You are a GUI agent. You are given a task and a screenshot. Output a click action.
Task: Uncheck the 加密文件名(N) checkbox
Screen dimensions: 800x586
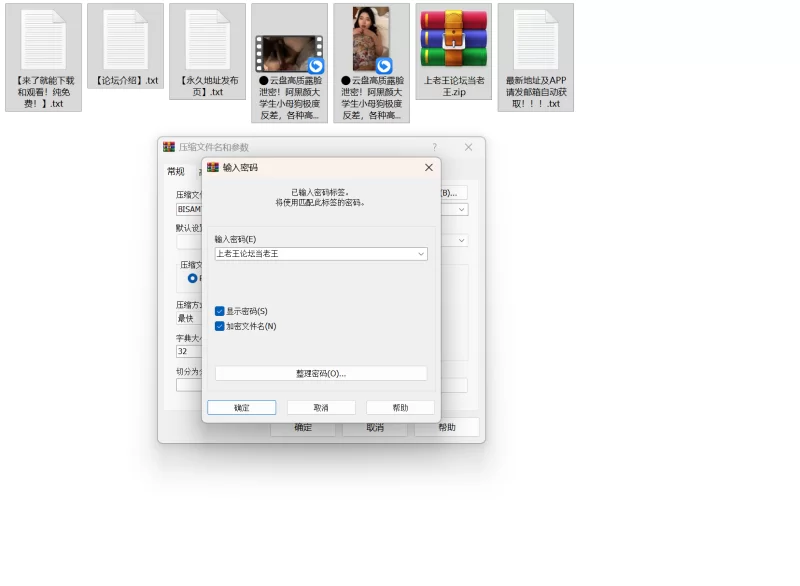[x=220, y=326]
